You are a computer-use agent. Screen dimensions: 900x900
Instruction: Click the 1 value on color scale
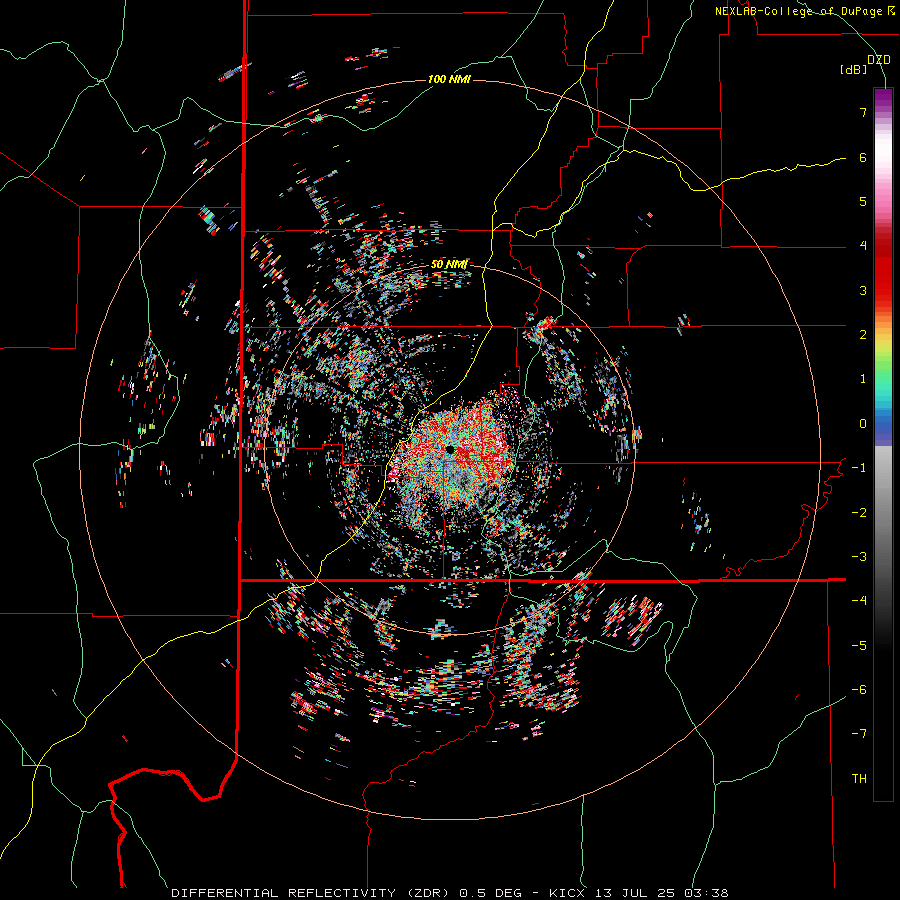[x=863, y=379]
